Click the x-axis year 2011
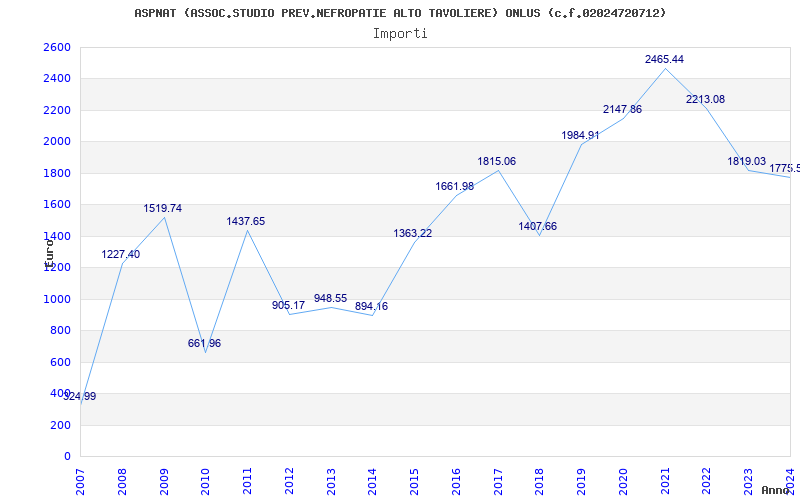The height and width of the screenshot is (500, 800). coord(247,482)
